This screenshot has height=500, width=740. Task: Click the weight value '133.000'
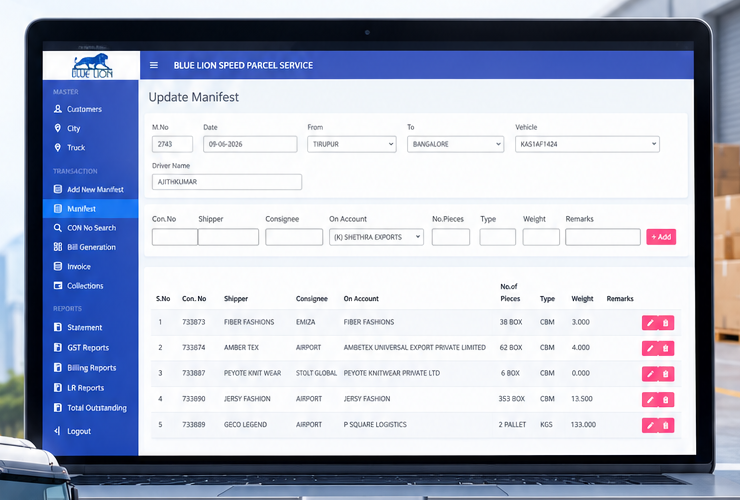(583, 424)
